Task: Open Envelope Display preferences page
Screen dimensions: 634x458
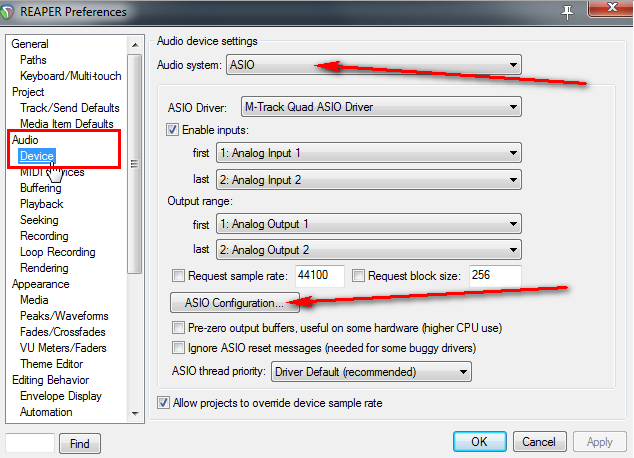Action: pos(61,396)
